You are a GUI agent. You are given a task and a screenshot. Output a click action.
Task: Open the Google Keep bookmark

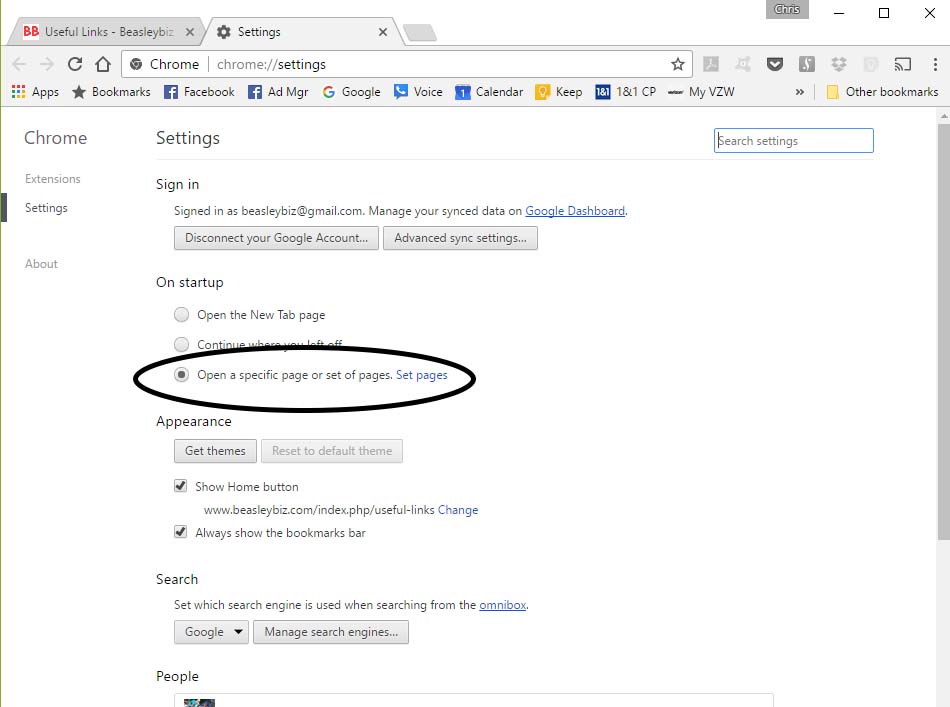tap(558, 91)
